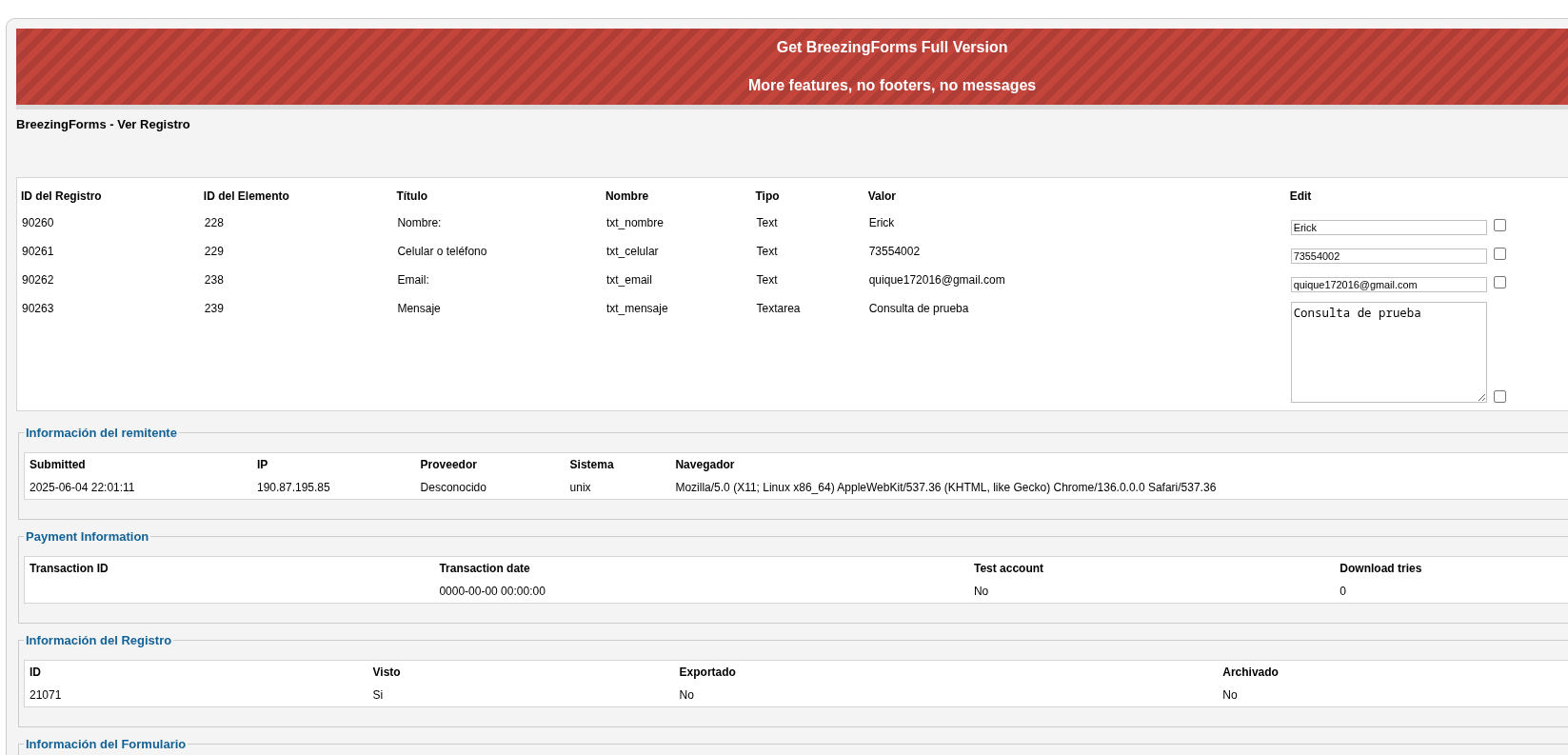Screen dimensions: 1568x755
Task: Select record ID 90260
Action: tap(37, 223)
